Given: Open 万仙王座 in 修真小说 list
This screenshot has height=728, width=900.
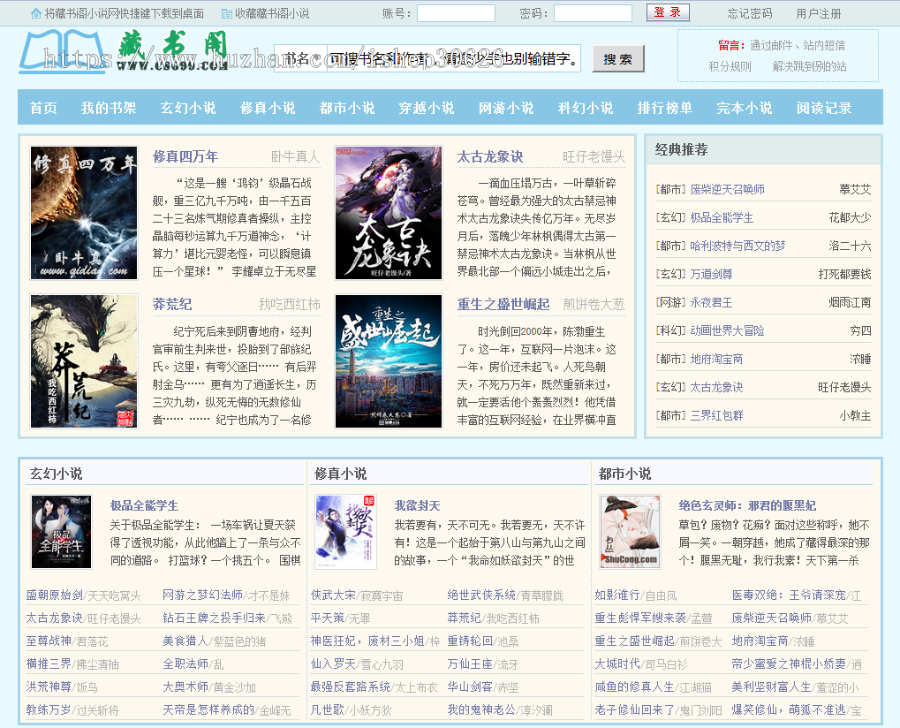Looking at the screenshot, I should coord(470,664).
